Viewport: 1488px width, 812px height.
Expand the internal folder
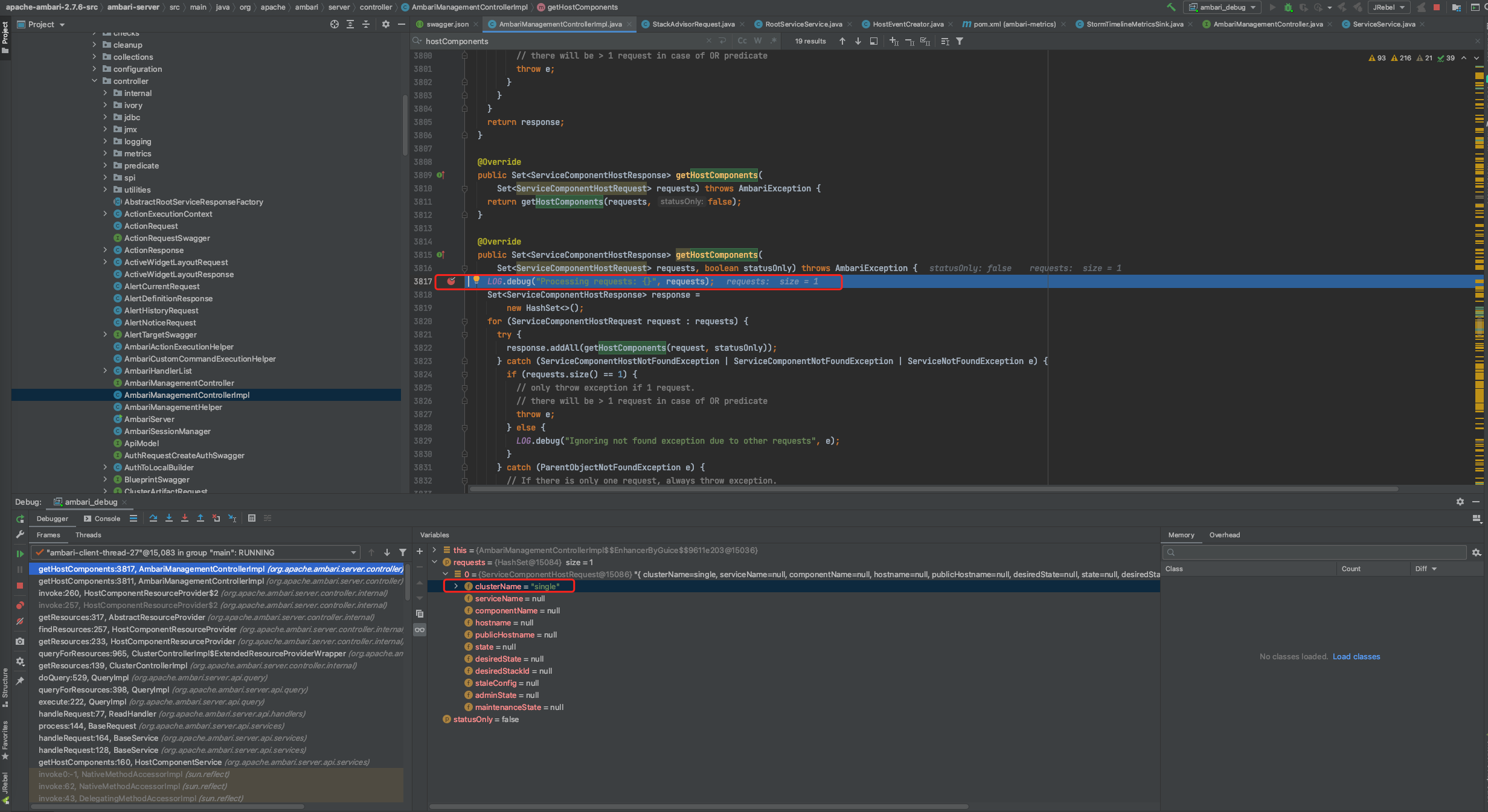click(x=105, y=93)
